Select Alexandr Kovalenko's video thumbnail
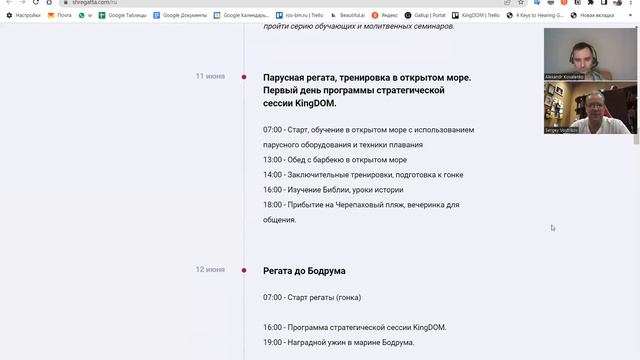The width and height of the screenshot is (640, 360). click(x=590, y=54)
